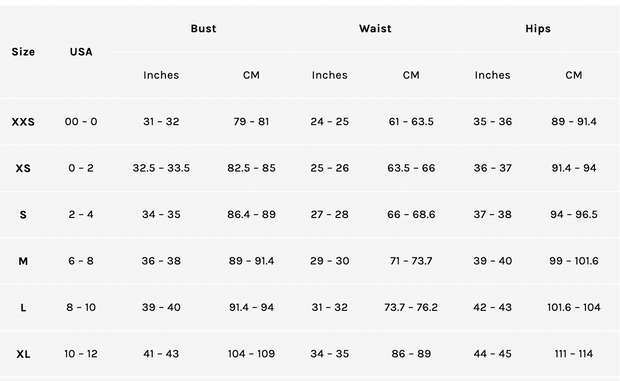Viewport: 620px width, 381px height.
Task: Click the Hips column header
Action: coord(538,28)
